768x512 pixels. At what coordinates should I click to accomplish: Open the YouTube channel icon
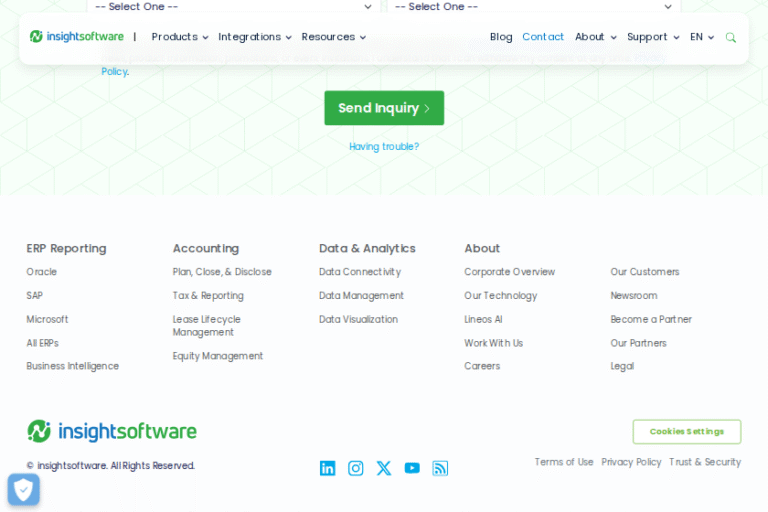click(412, 468)
